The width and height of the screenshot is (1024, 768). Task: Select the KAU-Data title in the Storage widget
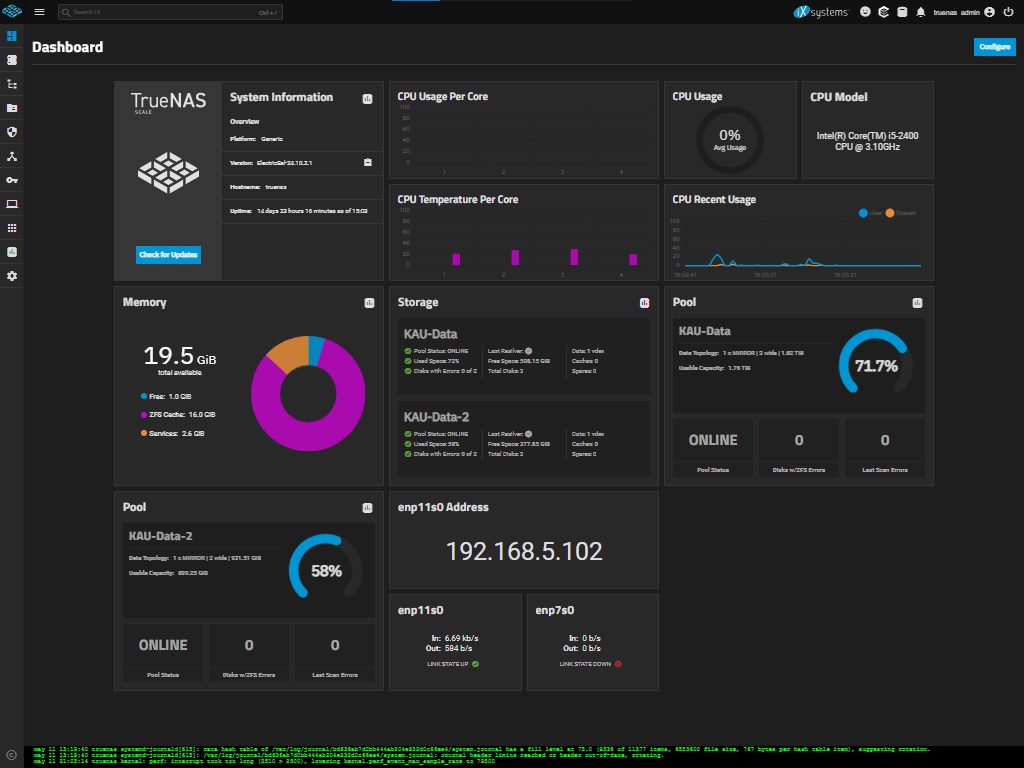pyautogui.click(x=430, y=334)
